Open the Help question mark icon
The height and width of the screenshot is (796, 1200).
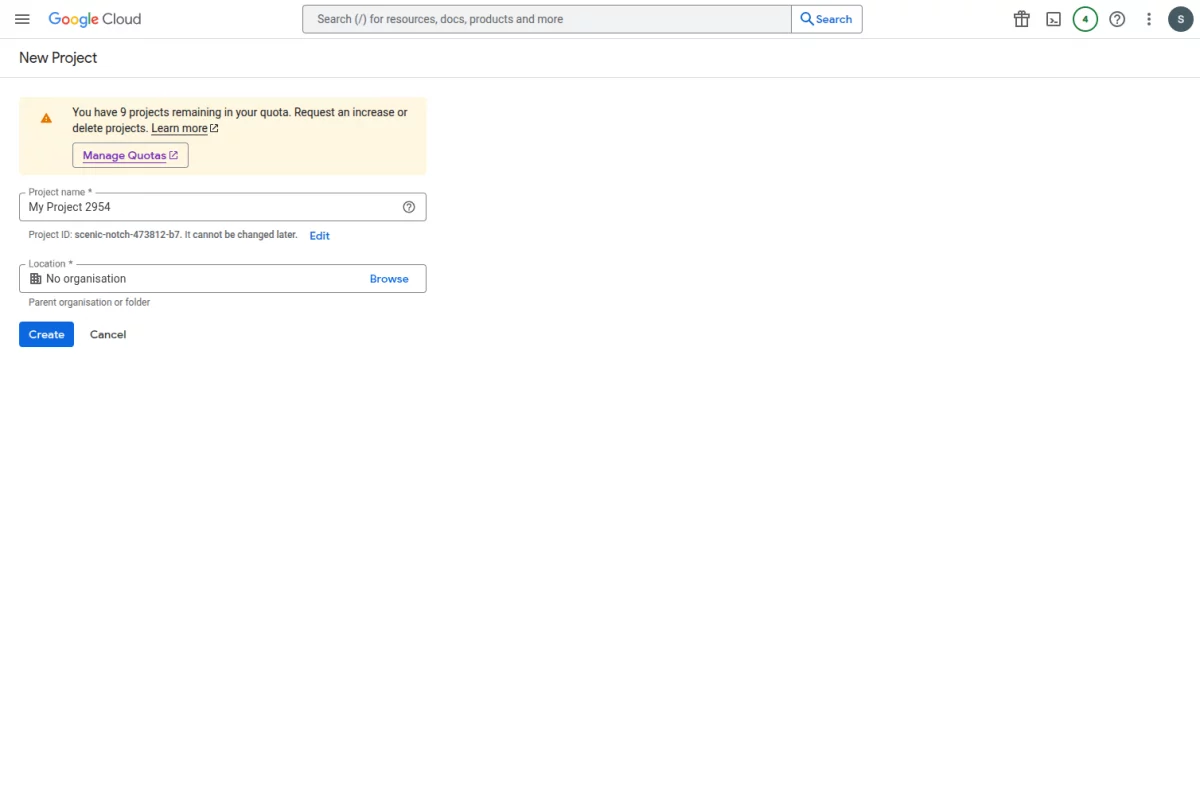coord(1117,18)
